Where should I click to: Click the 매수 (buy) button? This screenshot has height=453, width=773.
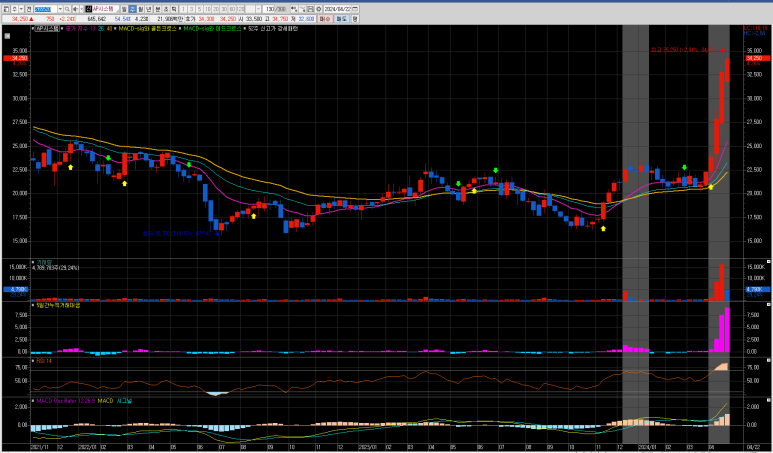pos(324,19)
